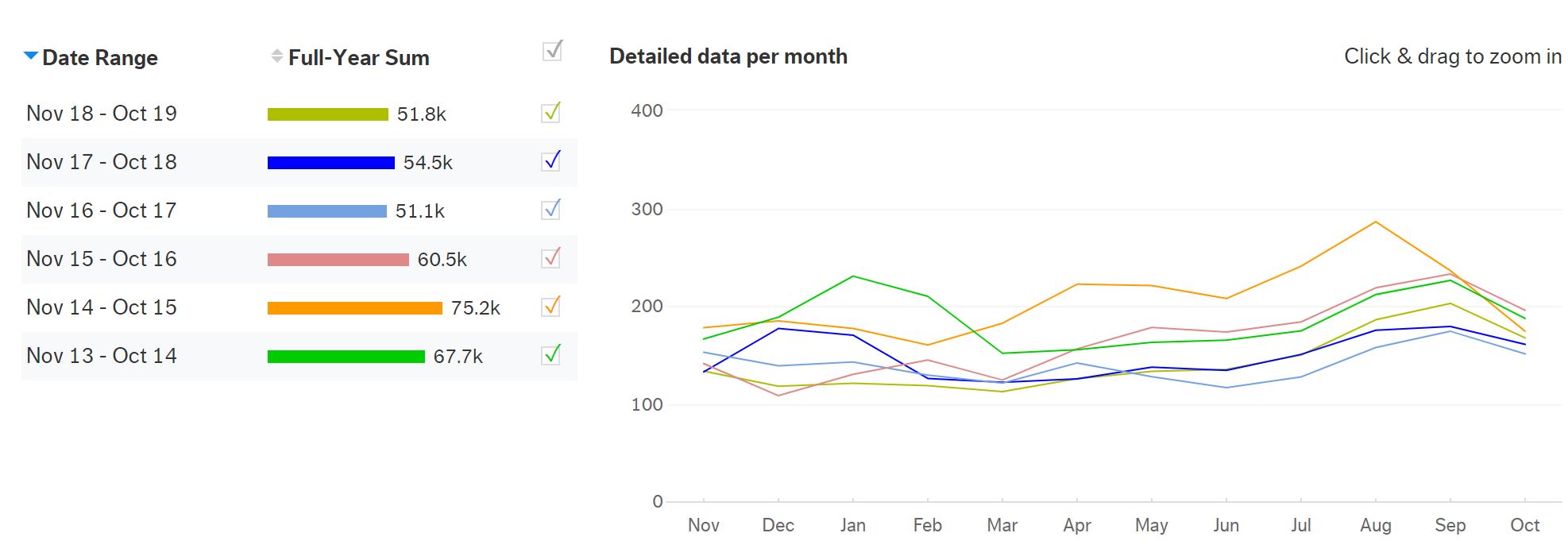This screenshot has width=1568, height=560.
Task: Click the Full-Year Sum sort arrows icon
Action: coord(276,56)
